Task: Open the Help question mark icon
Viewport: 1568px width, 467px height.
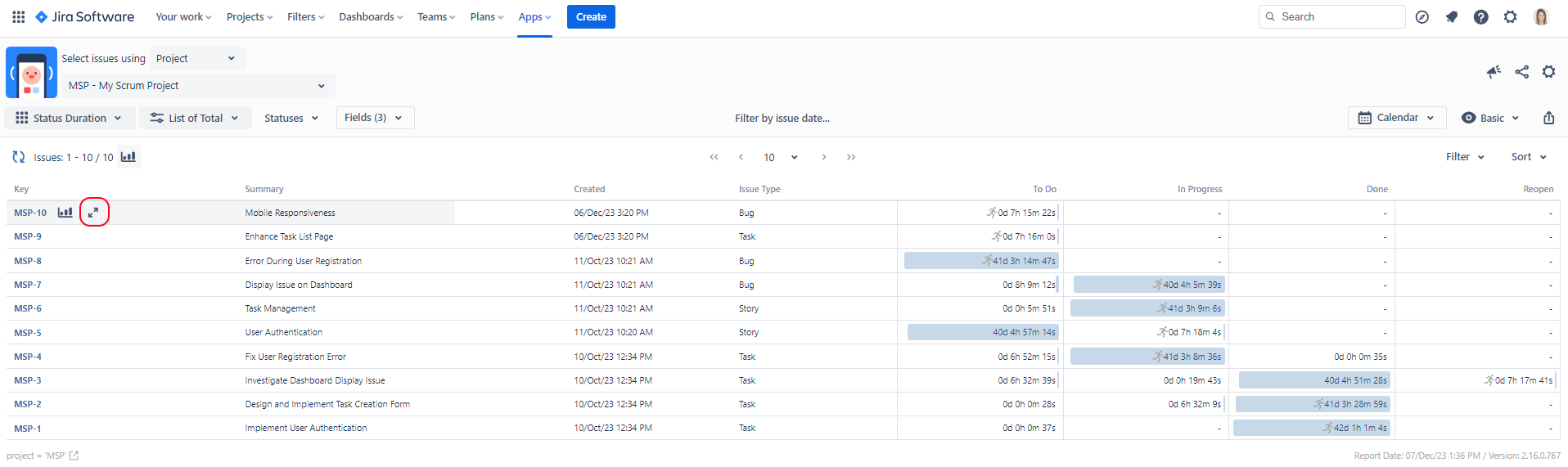Action: pyautogui.click(x=1480, y=17)
